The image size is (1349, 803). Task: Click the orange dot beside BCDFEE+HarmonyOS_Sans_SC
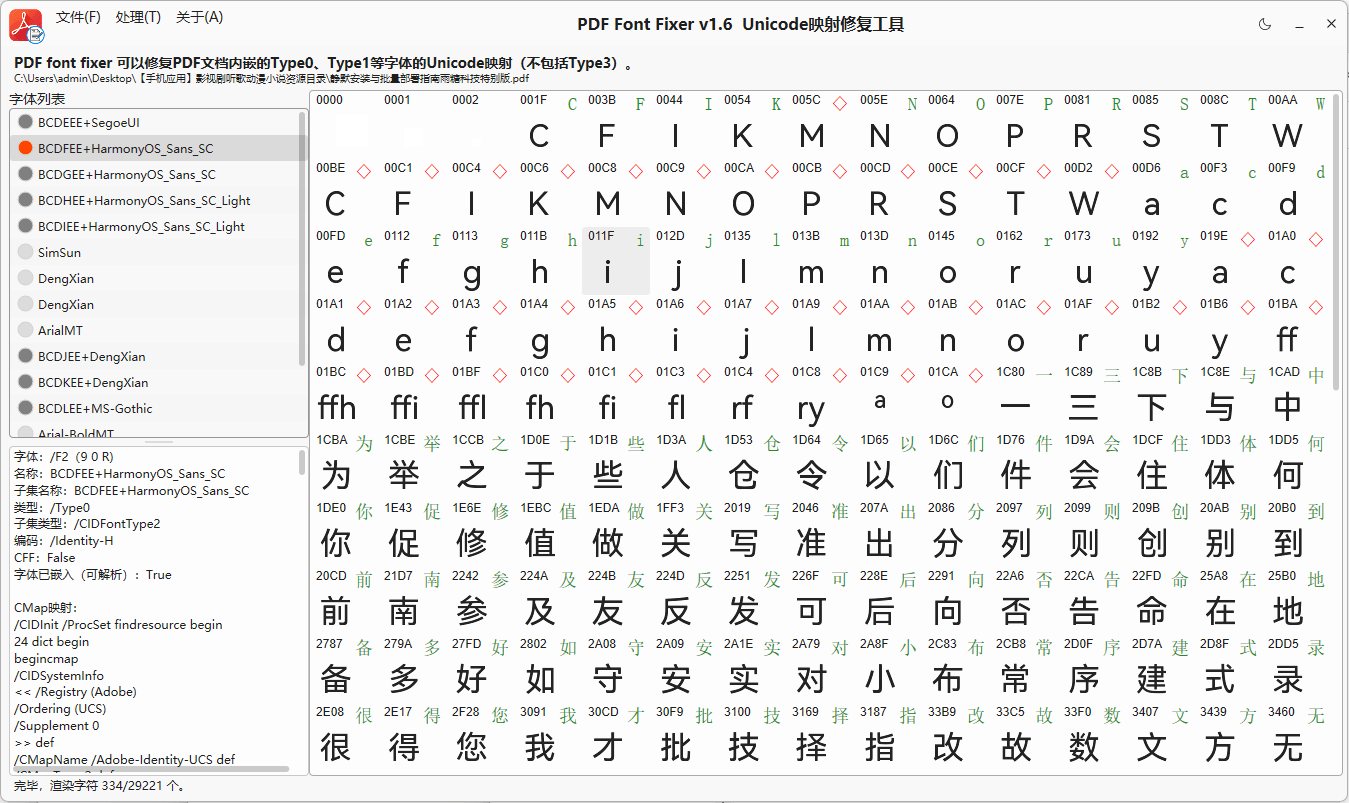tap(26, 148)
